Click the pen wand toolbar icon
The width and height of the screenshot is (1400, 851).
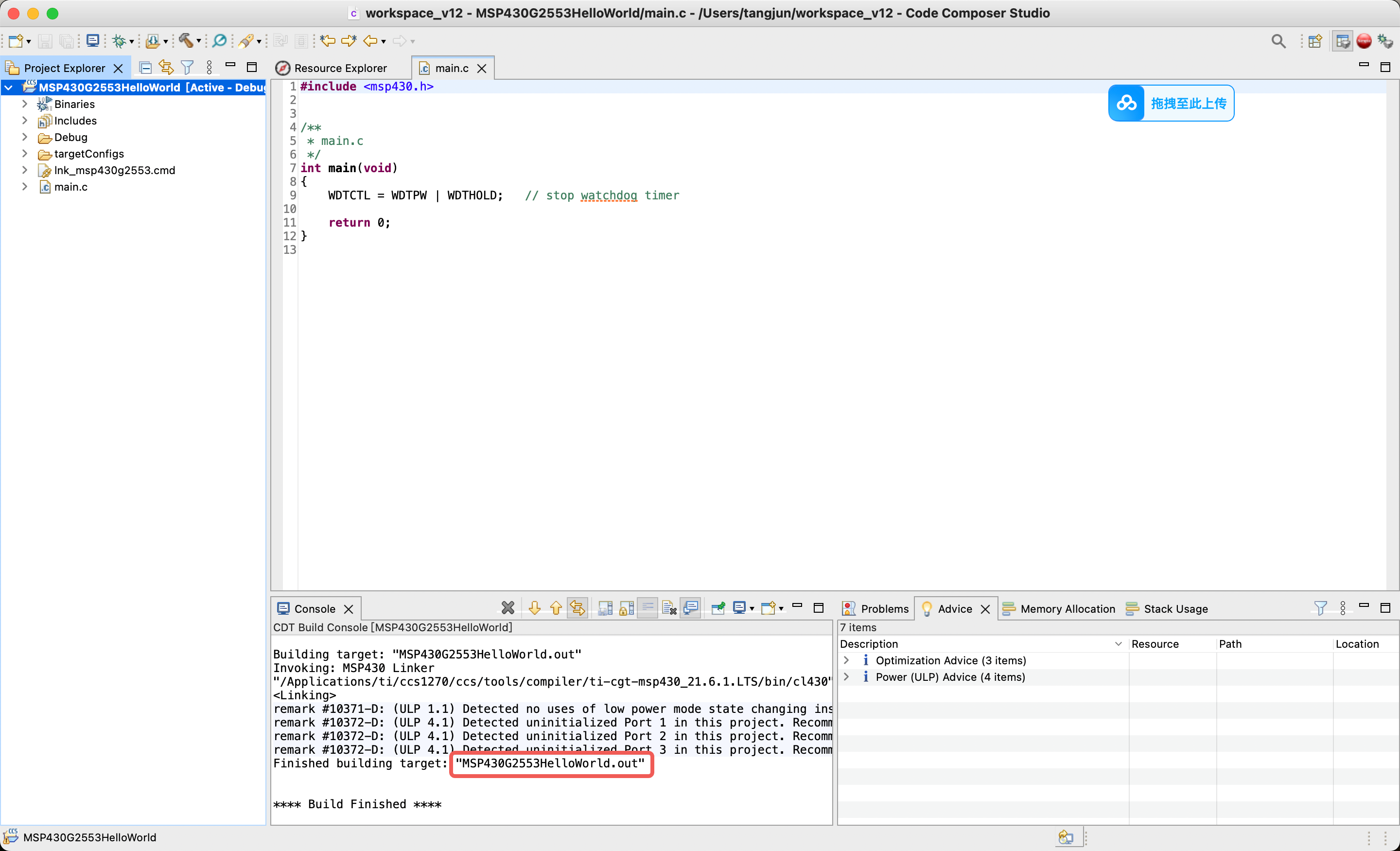246,41
